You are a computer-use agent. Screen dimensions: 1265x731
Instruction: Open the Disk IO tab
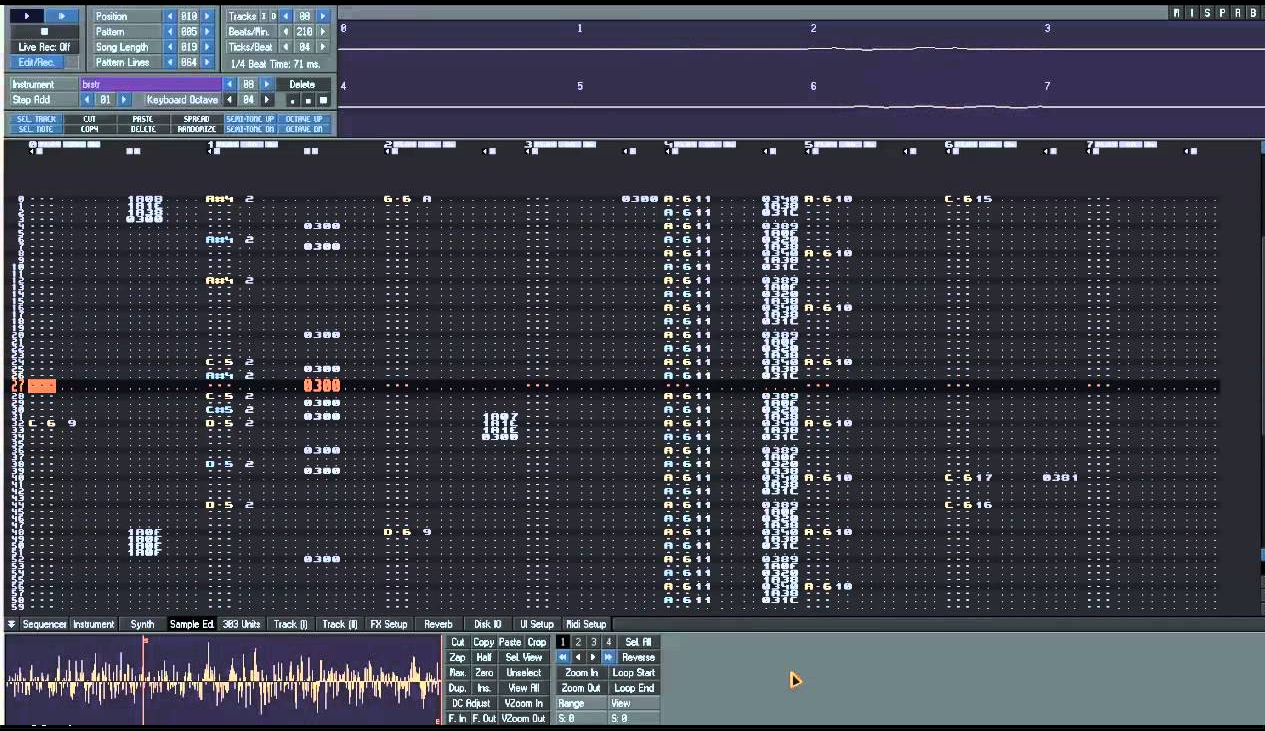pyautogui.click(x=488, y=624)
